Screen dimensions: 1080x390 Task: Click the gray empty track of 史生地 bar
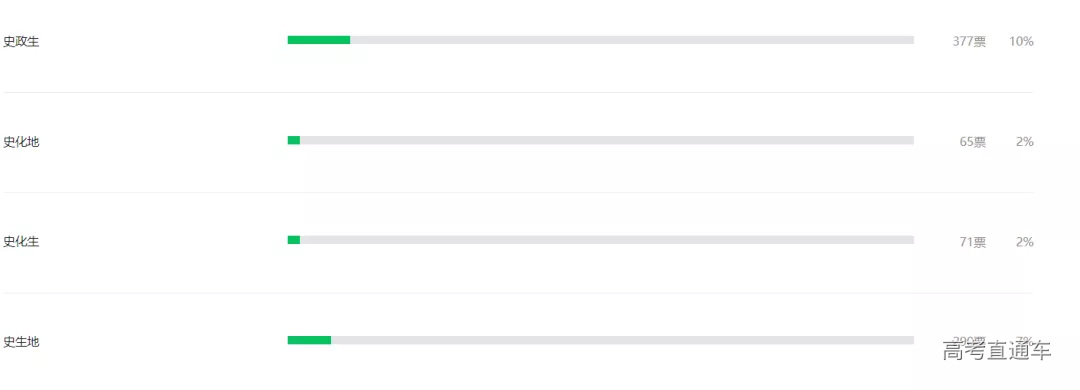(623, 340)
